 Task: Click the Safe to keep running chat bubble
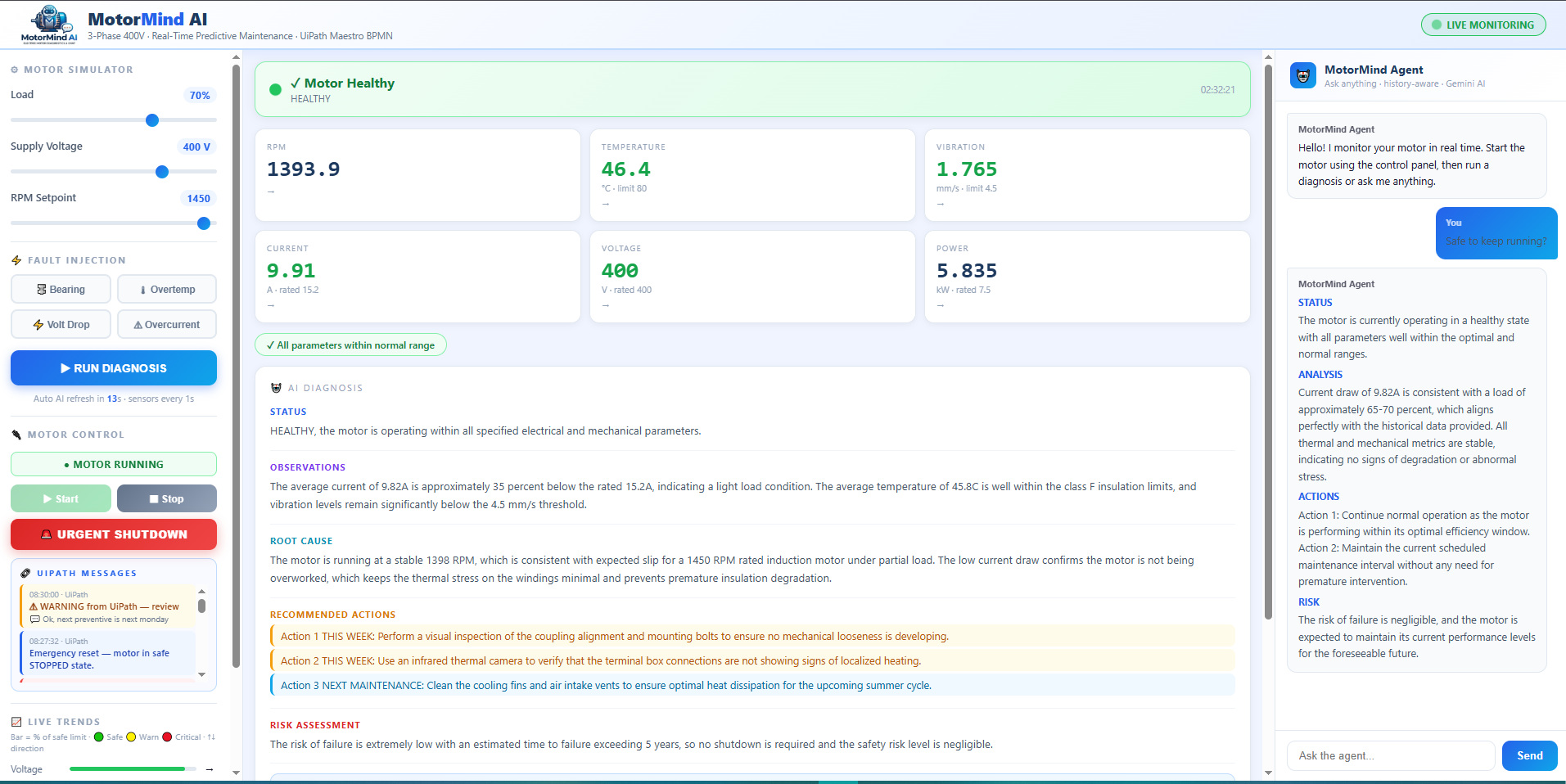click(x=1496, y=233)
